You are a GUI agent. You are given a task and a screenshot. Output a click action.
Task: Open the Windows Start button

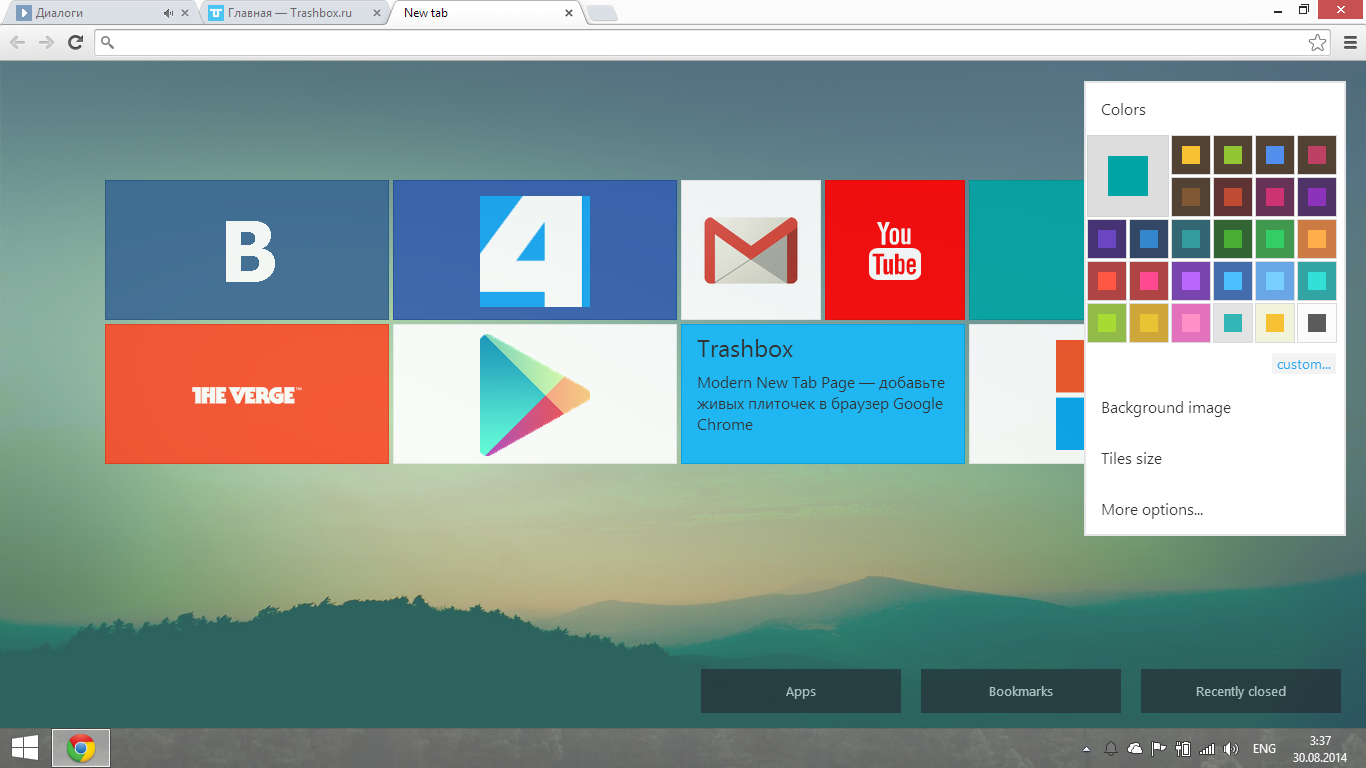25,748
